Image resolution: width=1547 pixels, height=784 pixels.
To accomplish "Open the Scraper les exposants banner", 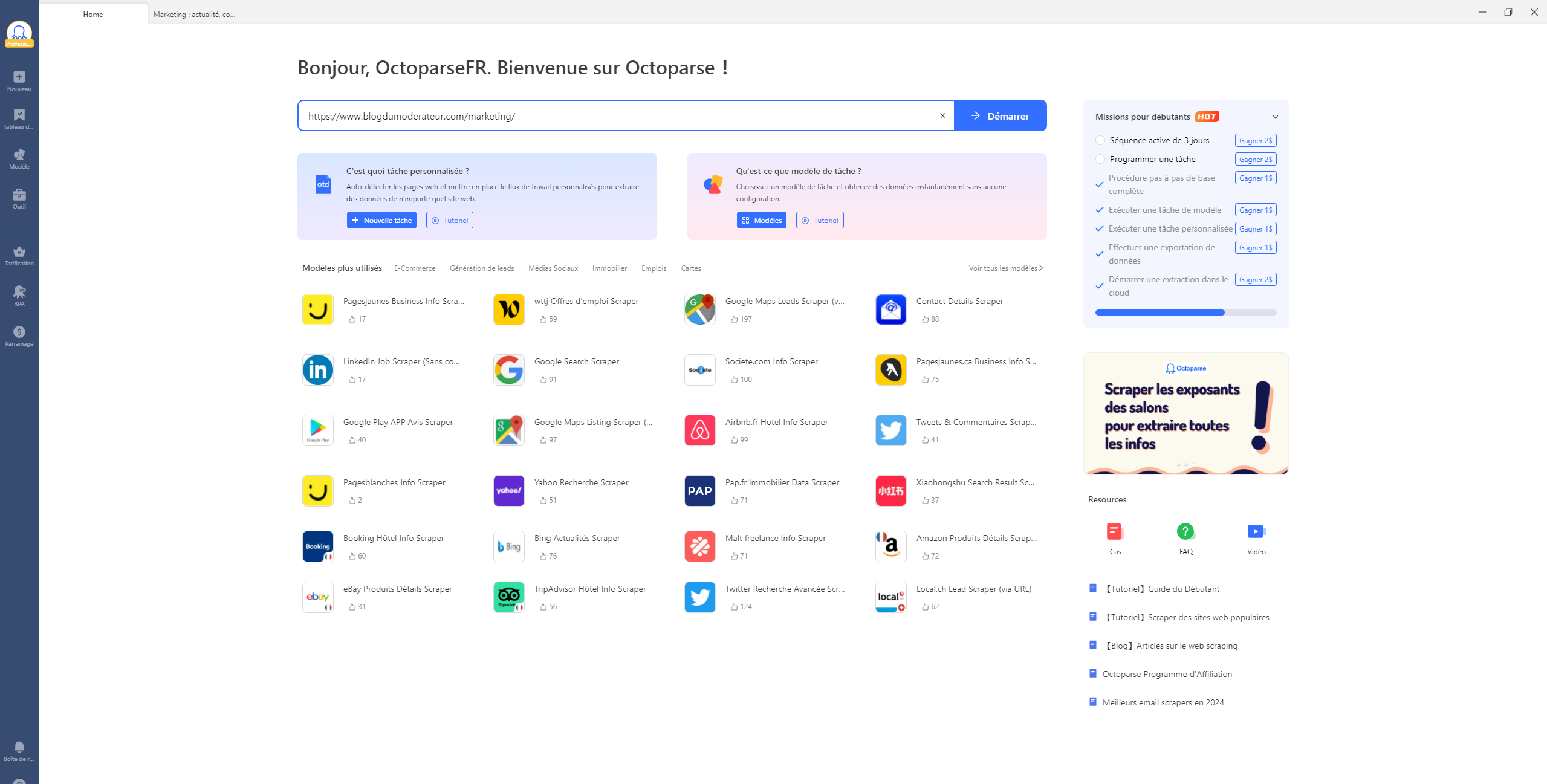I will coord(1185,413).
